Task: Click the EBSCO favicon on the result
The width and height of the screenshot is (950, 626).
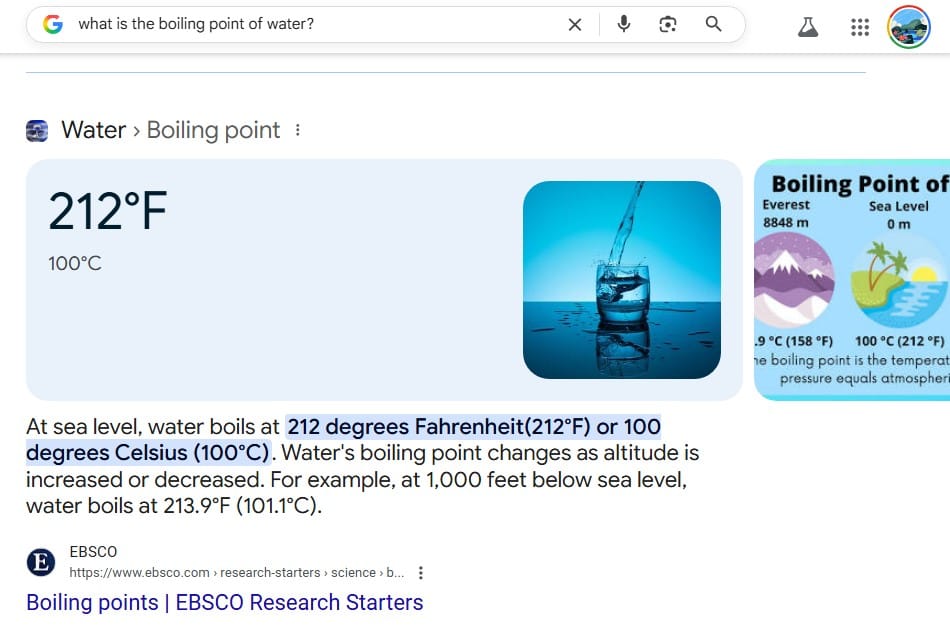Action: point(40,562)
